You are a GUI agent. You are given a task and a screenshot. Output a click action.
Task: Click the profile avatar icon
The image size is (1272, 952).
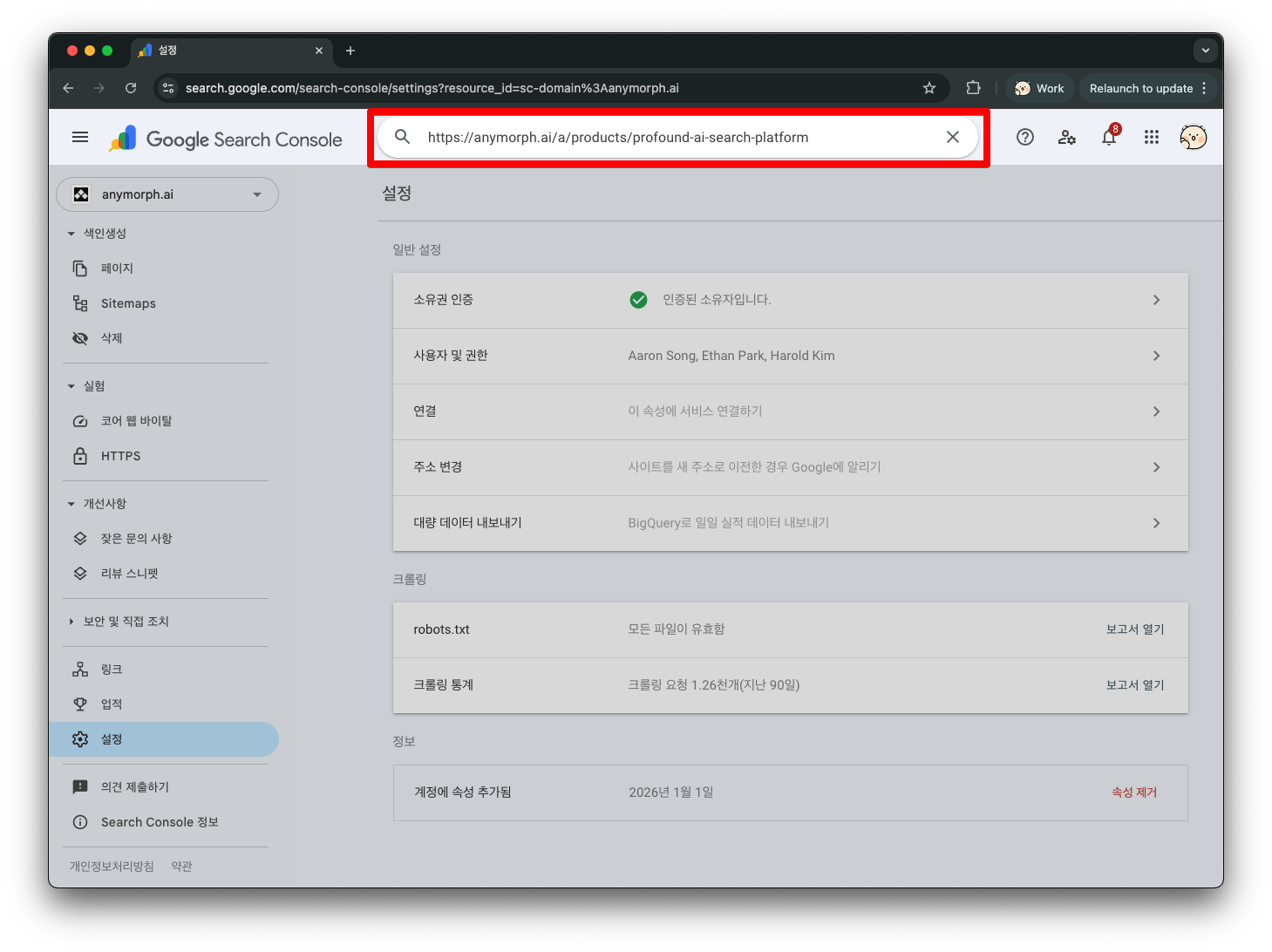pyautogui.click(x=1193, y=137)
